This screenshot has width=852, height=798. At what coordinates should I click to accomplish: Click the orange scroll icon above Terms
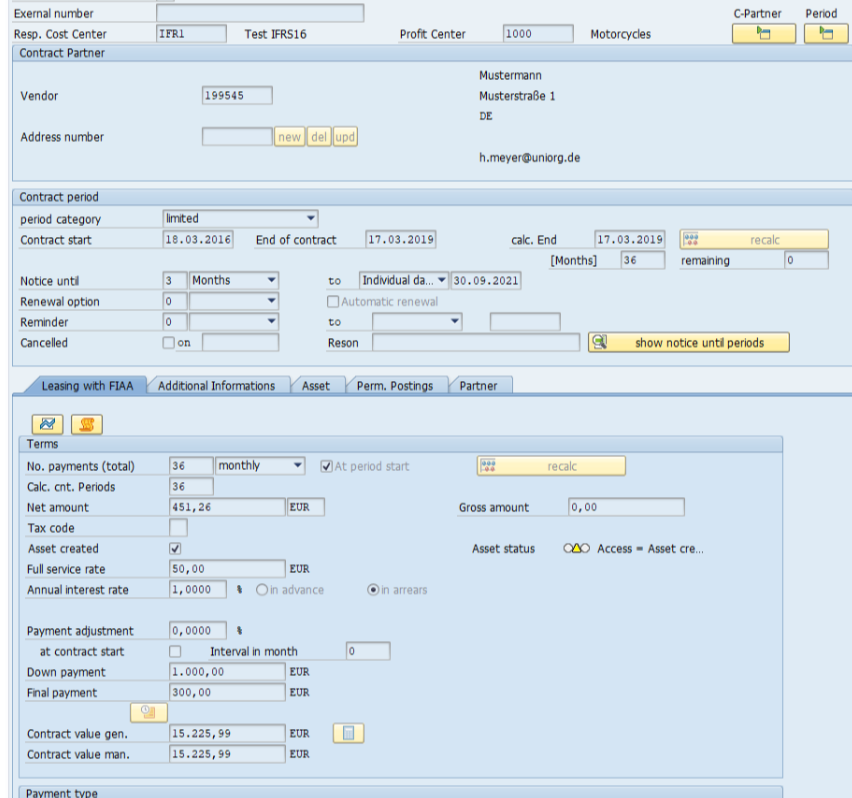click(x=86, y=424)
